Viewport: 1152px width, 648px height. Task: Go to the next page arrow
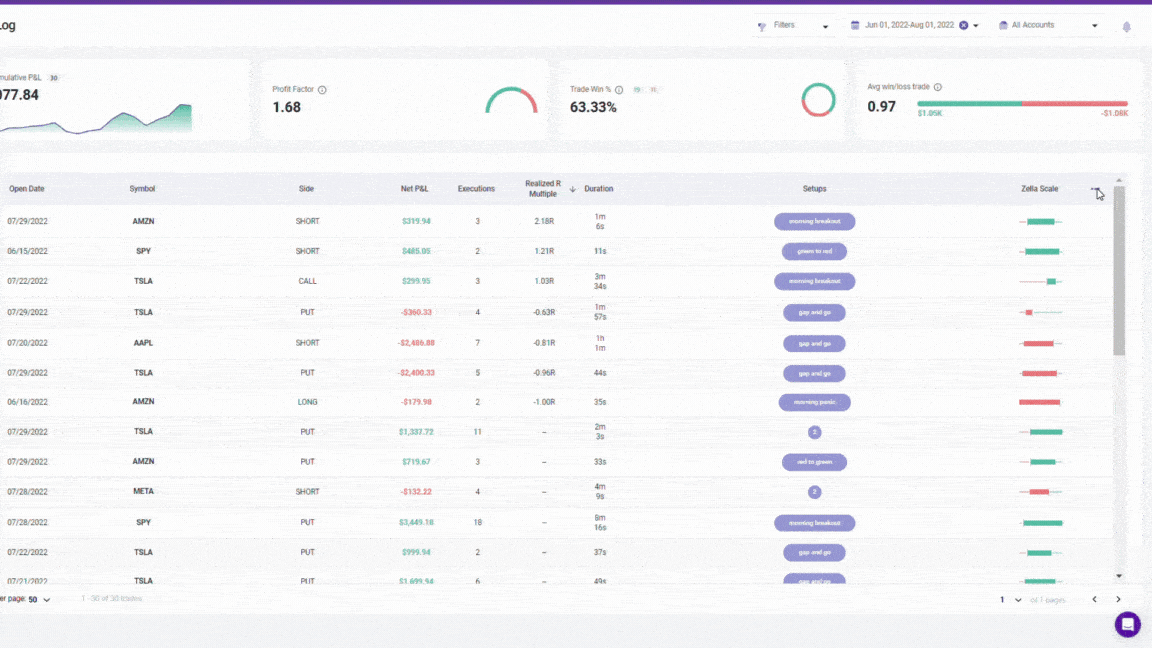(x=1118, y=599)
